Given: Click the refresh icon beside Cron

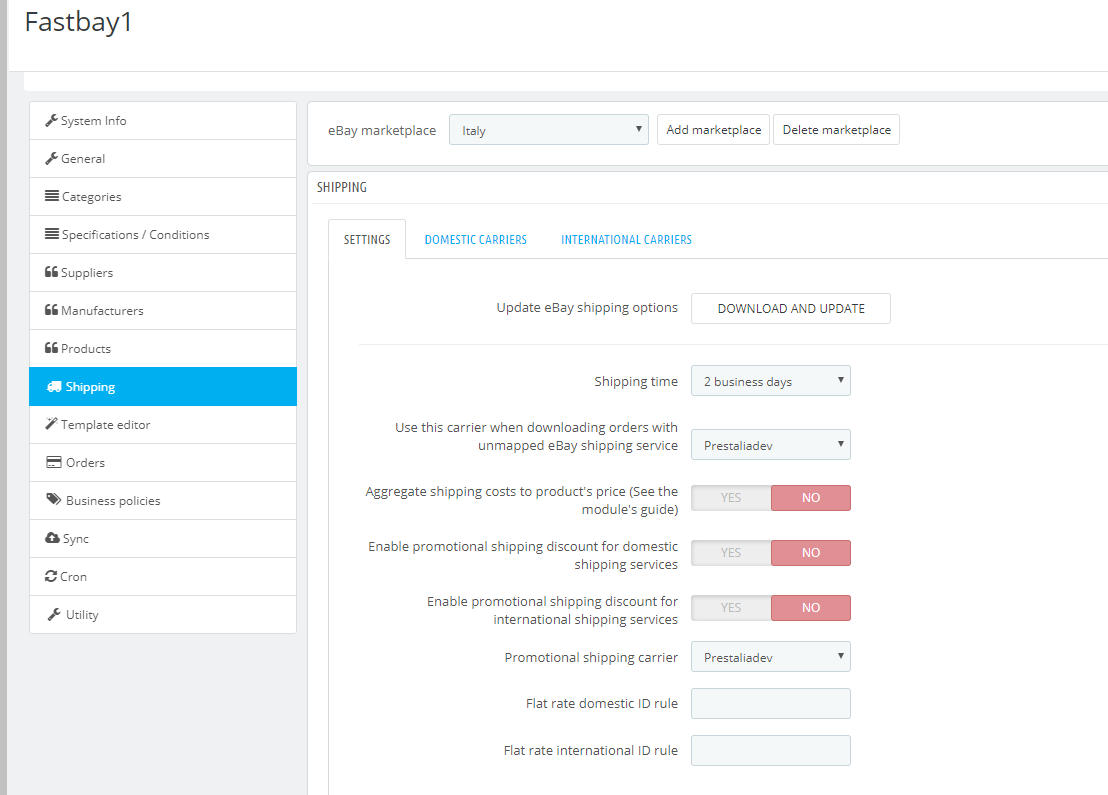Looking at the screenshot, I should point(51,576).
